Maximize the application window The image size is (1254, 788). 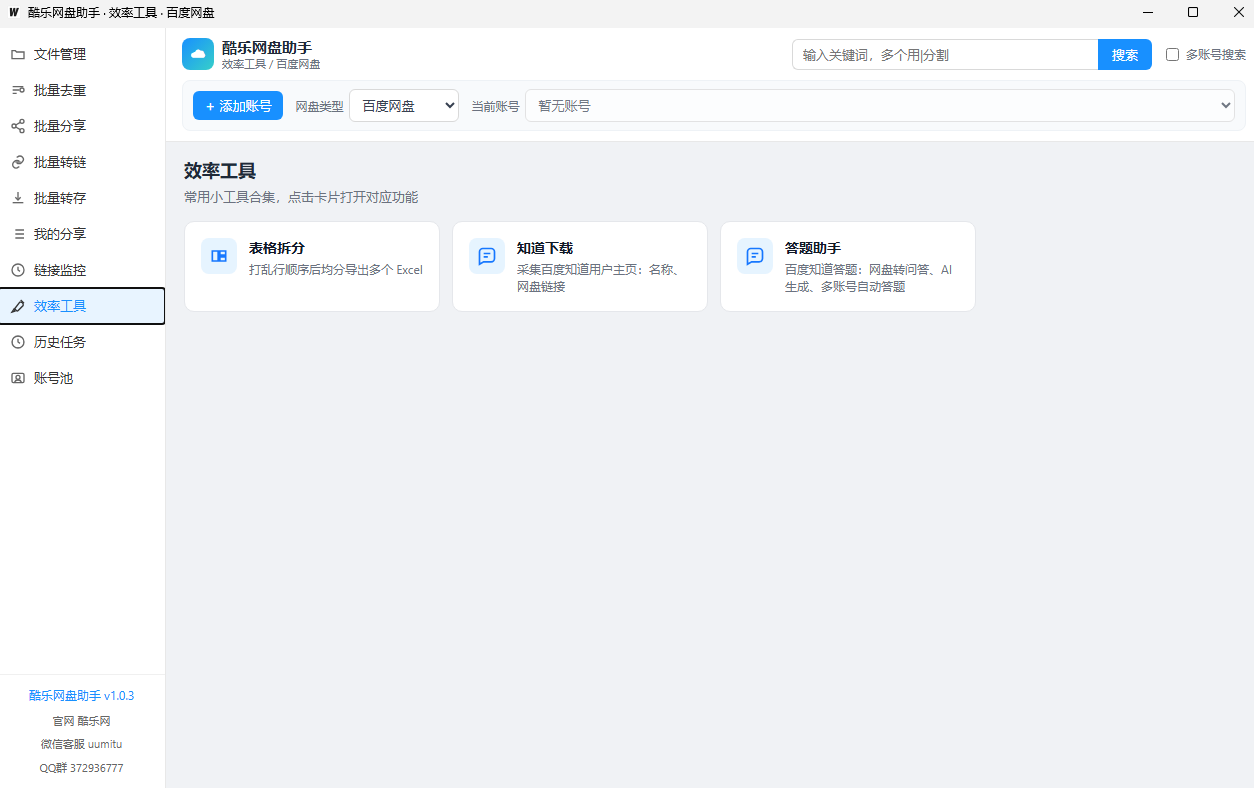1193,12
